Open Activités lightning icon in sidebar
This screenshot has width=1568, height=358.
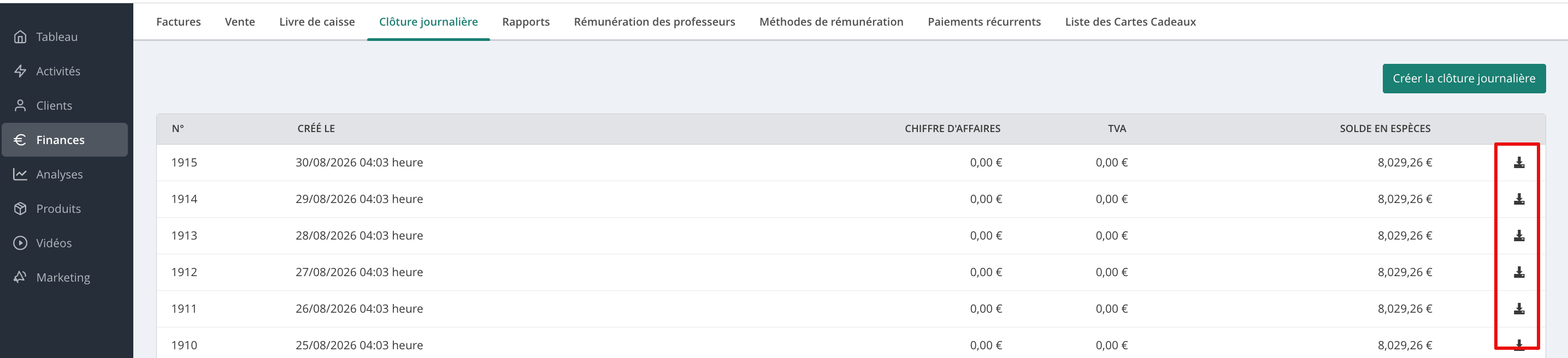pyautogui.click(x=20, y=71)
